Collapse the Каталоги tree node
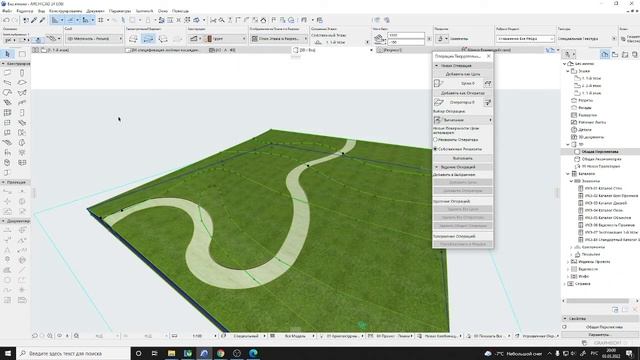Image resolution: width=640 pixels, height=360 pixels. point(568,174)
